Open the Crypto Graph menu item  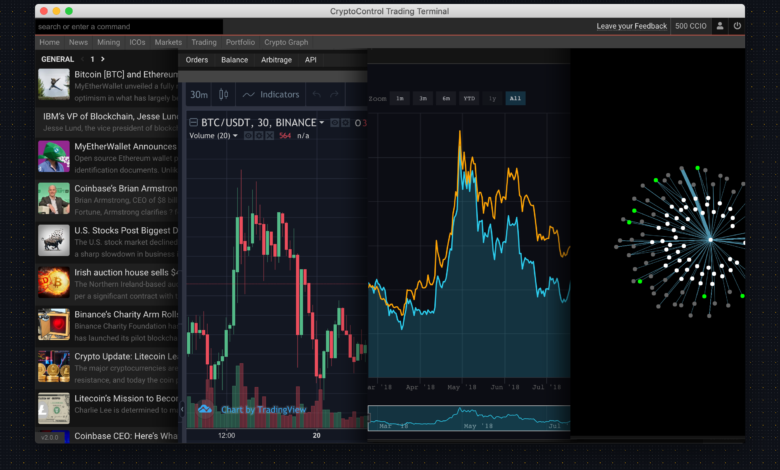click(286, 42)
